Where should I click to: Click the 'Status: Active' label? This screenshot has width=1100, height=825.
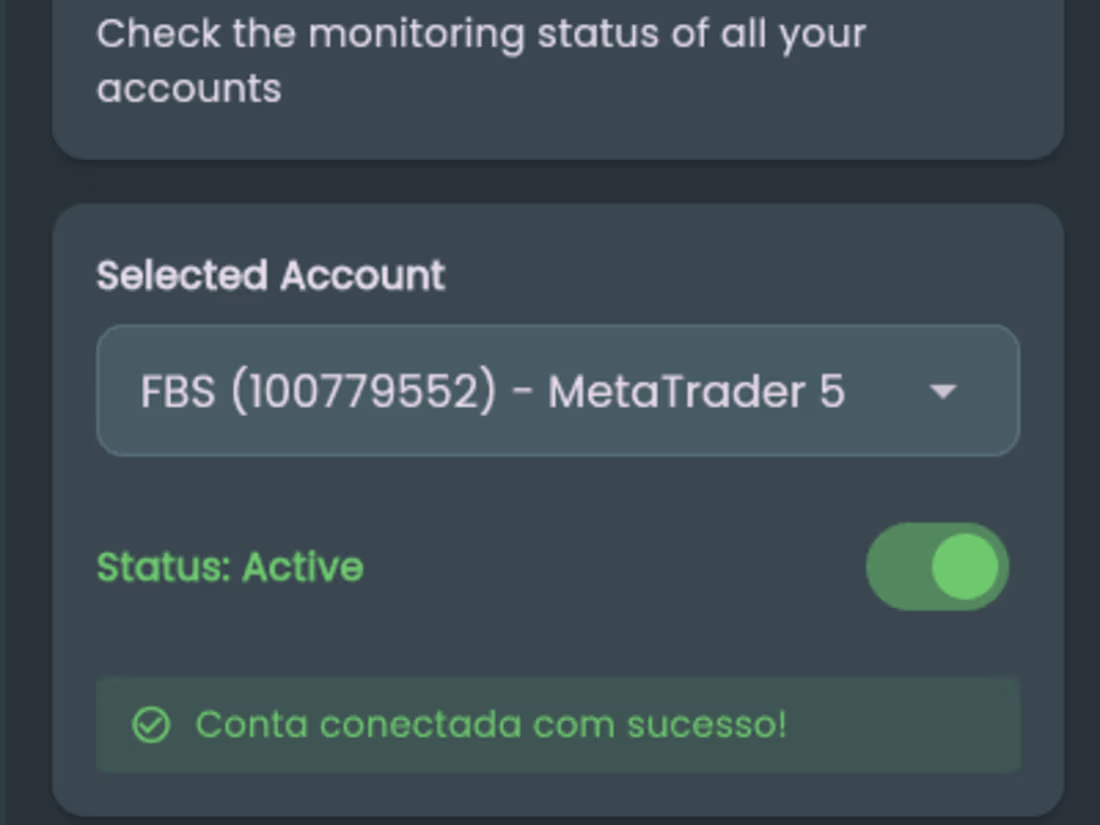(229, 567)
